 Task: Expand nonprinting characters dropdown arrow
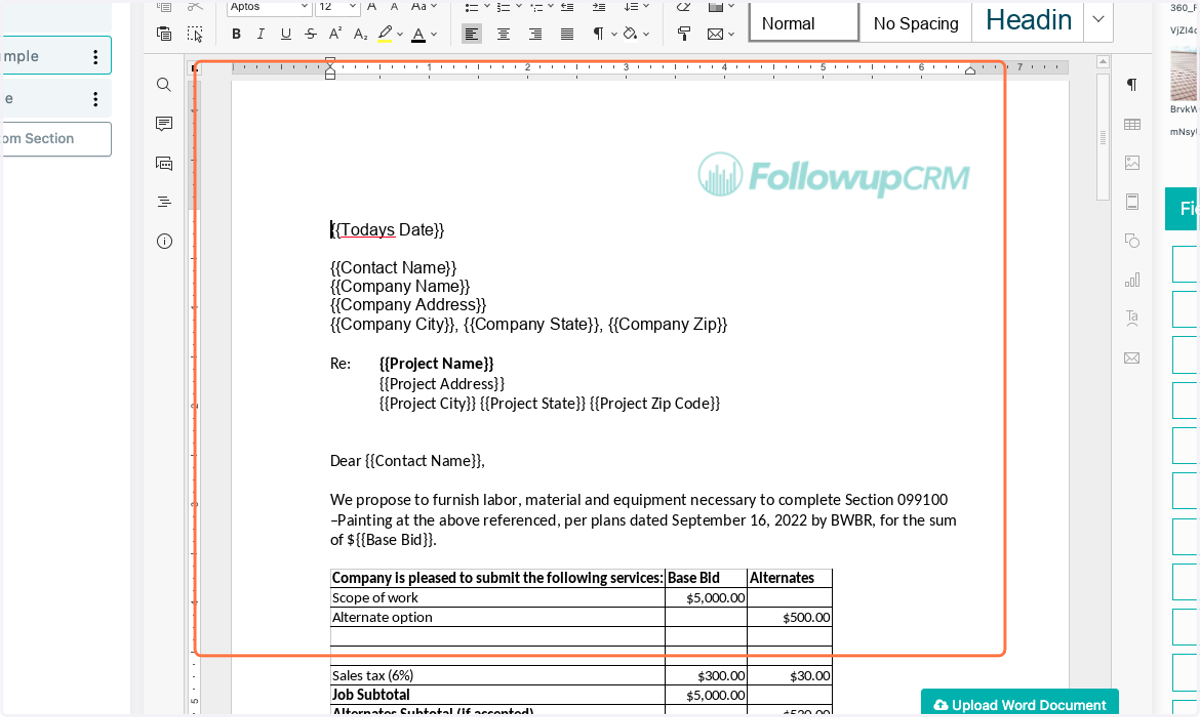coord(612,34)
